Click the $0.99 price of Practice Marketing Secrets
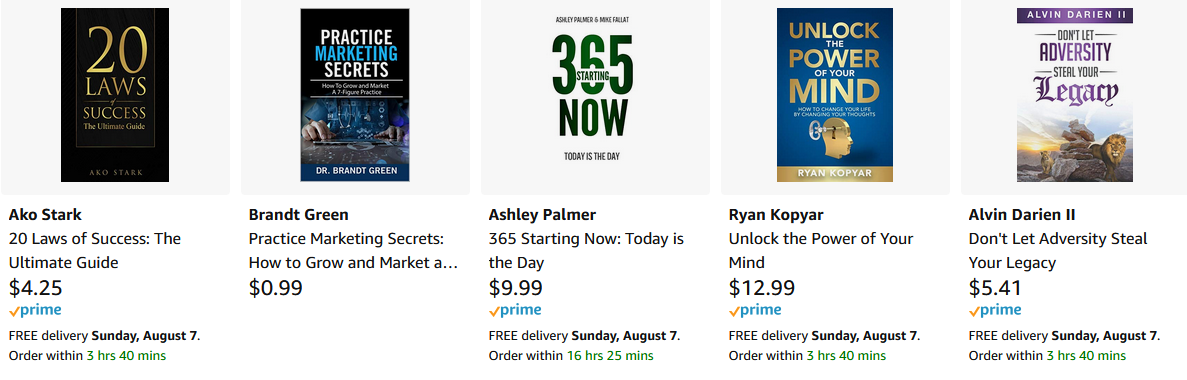 [x=276, y=288]
